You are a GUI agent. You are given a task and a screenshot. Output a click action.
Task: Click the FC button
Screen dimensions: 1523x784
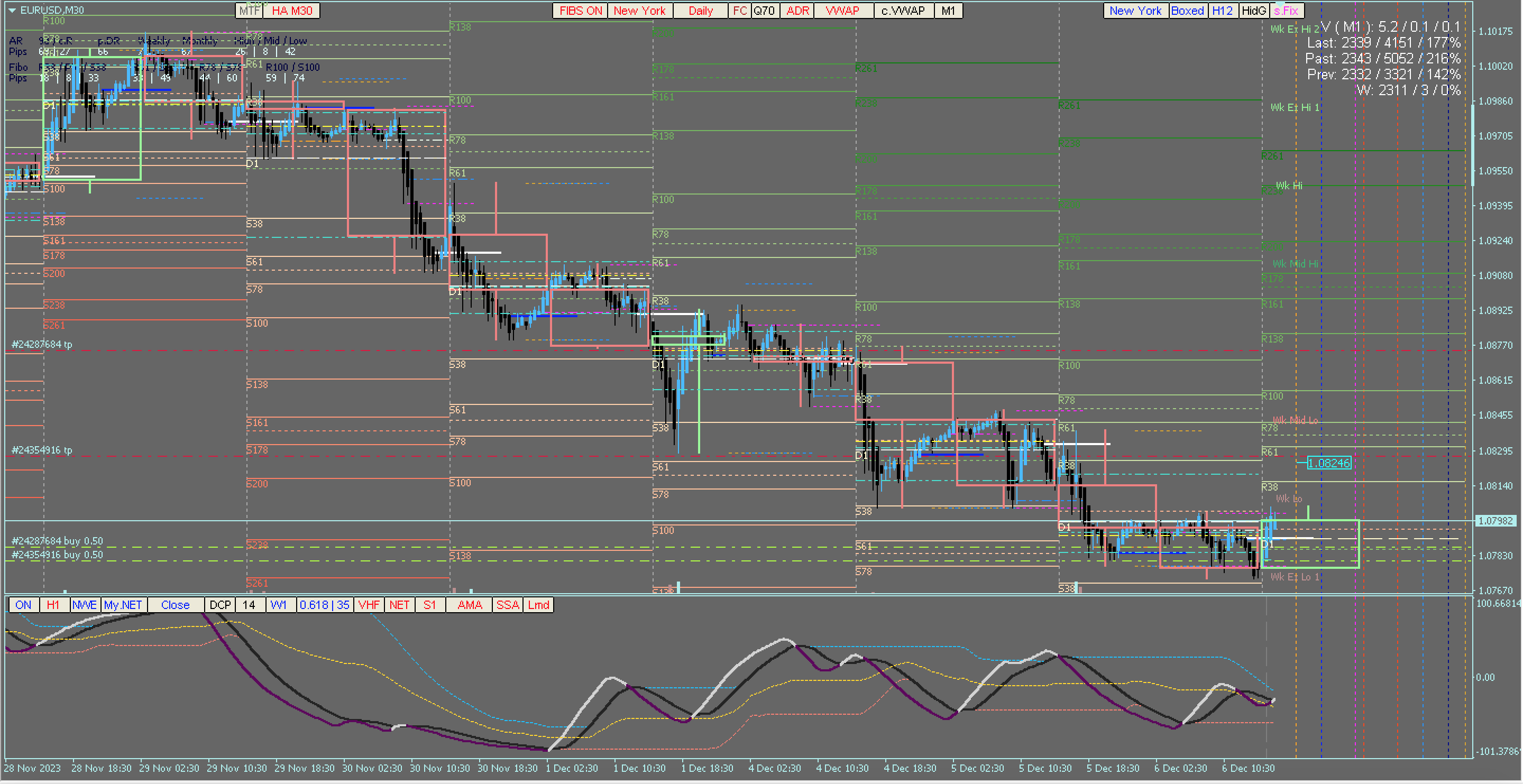tap(740, 11)
